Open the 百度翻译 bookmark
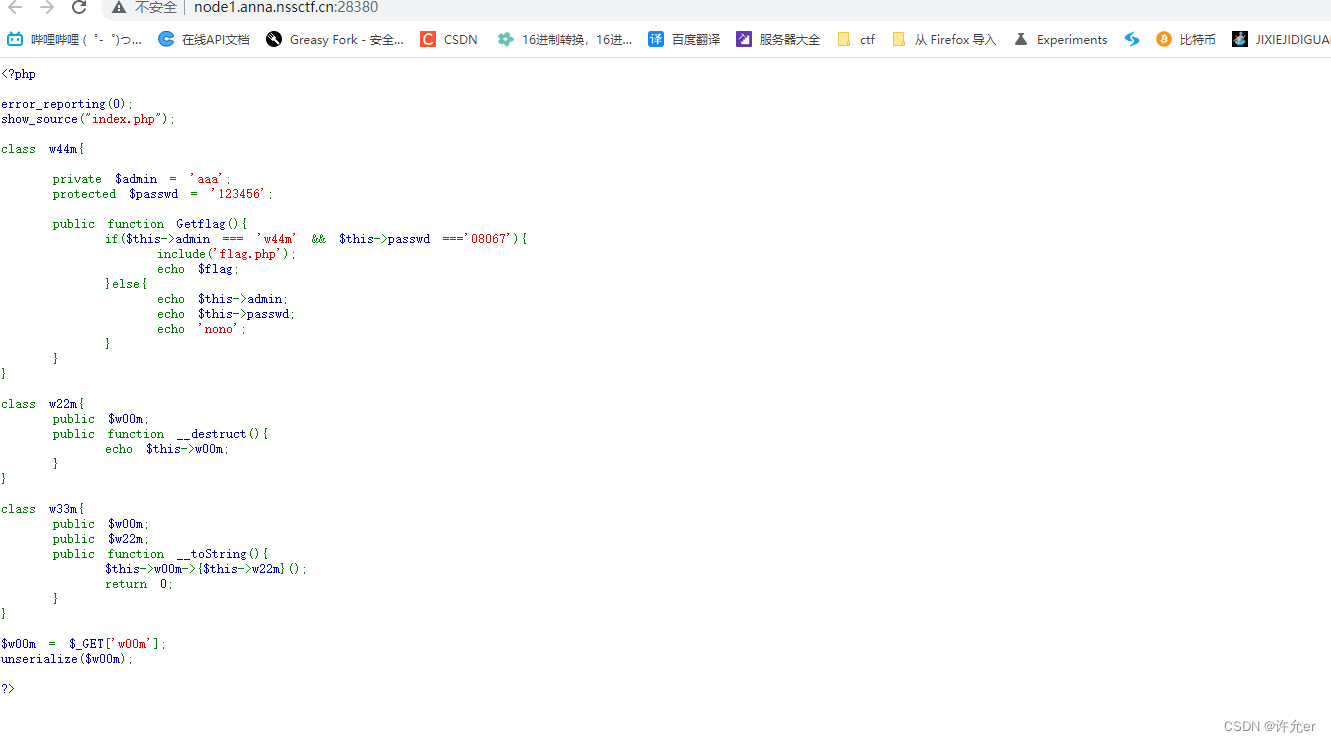Screen dimensions: 1331x742 click(x=684, y=40)
